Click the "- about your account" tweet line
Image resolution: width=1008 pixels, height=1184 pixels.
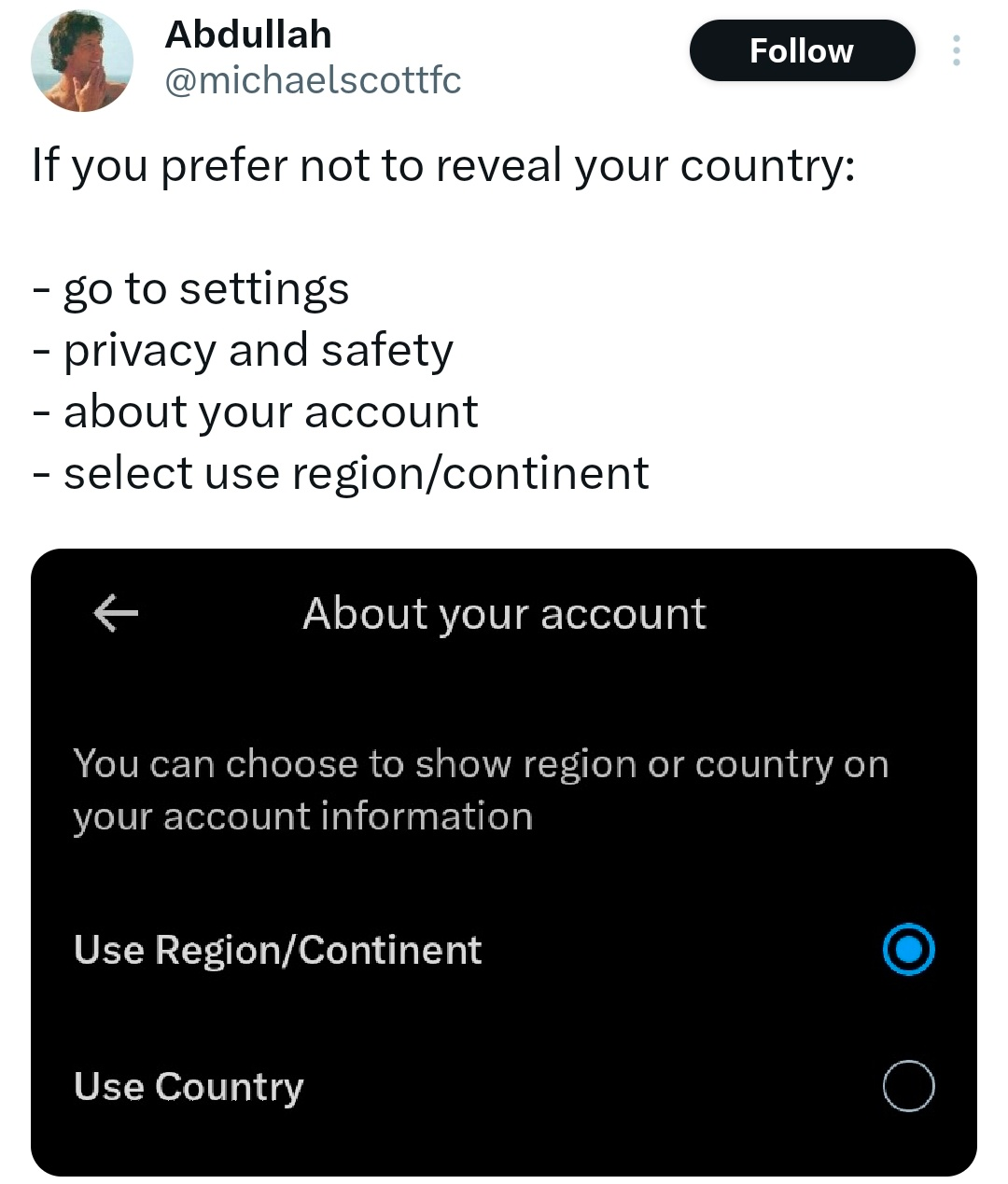pyautogui.click(x=255, y=411)
